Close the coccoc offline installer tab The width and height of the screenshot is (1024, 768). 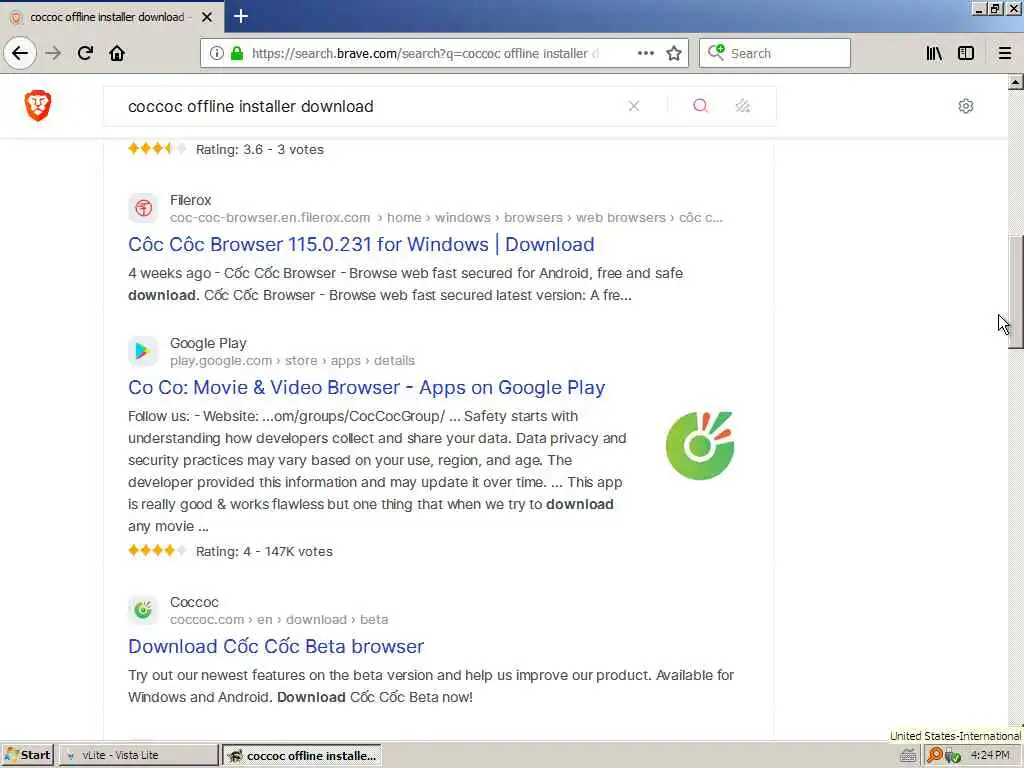click(x=207, y=17)
